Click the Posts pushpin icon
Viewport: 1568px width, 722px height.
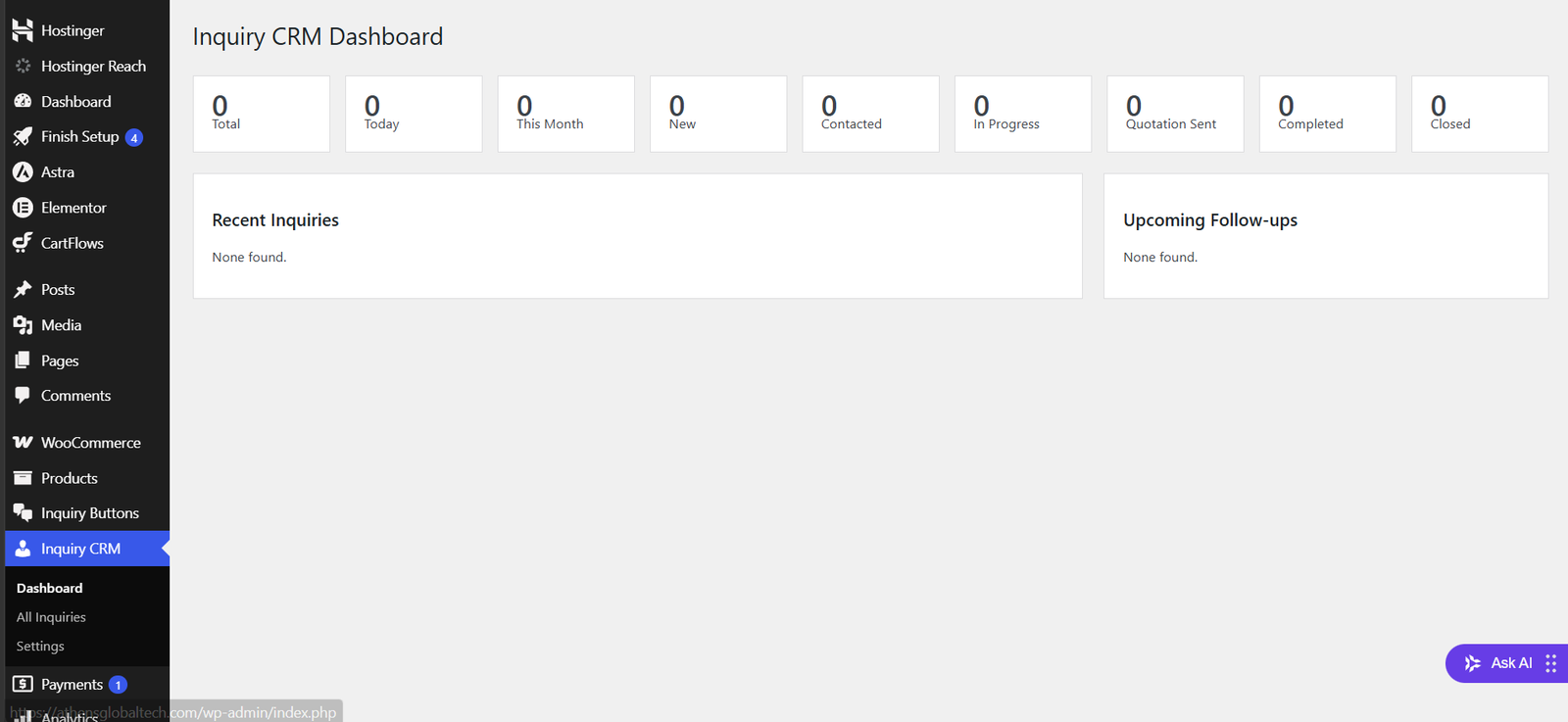click(x=23, y=289)
